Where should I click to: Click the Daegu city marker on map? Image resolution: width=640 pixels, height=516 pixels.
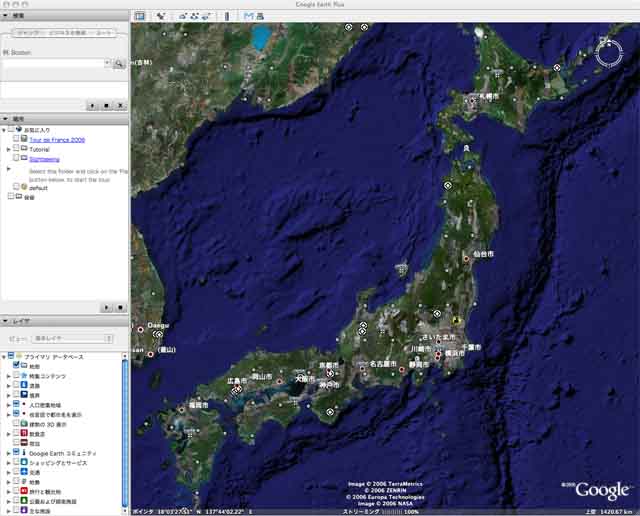141,329
